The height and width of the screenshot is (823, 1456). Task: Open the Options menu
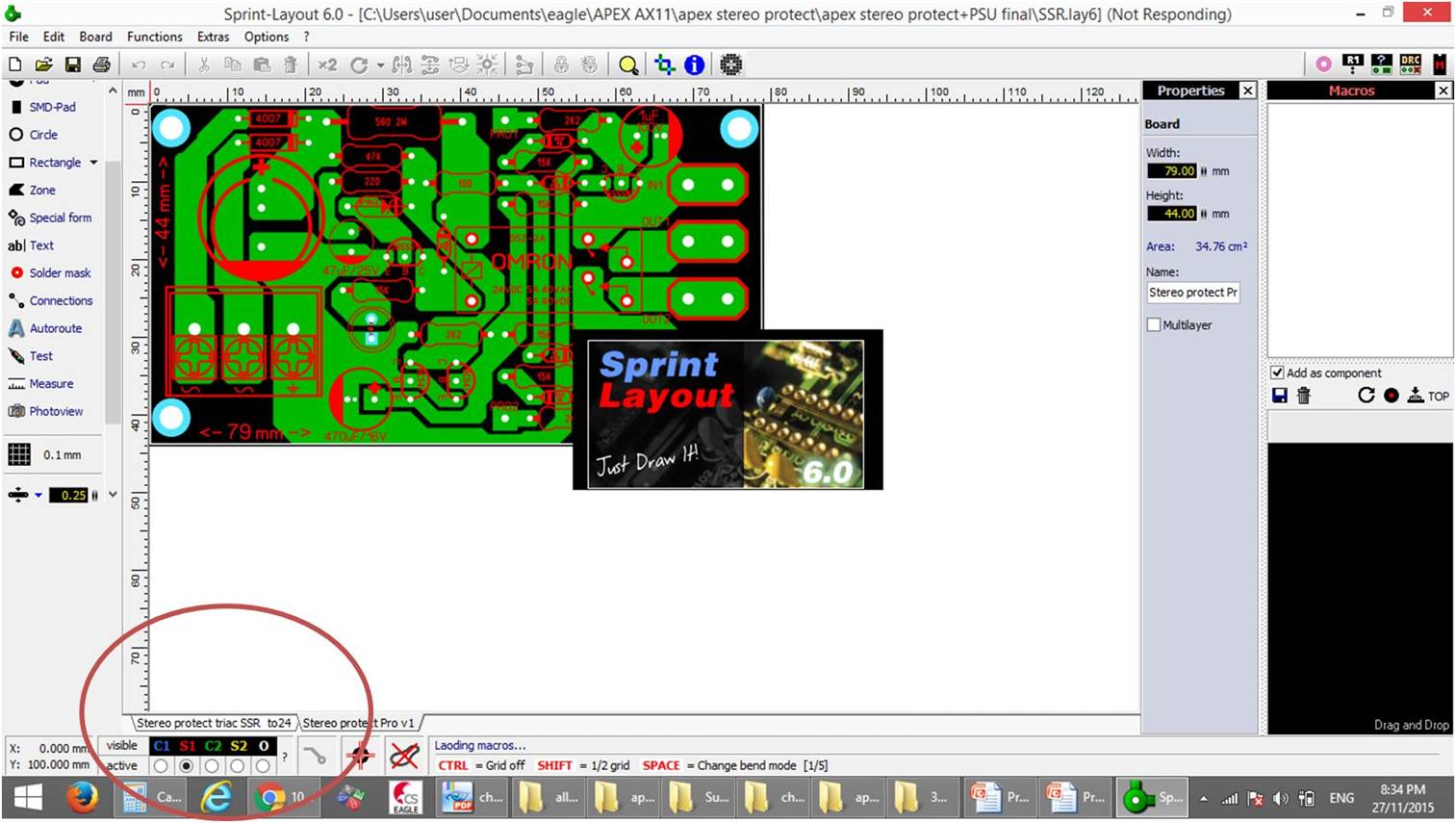point(267,37)
